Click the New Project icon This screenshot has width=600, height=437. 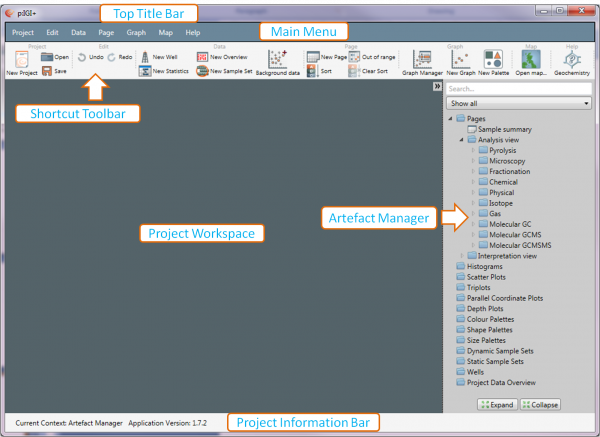point(22,61)
